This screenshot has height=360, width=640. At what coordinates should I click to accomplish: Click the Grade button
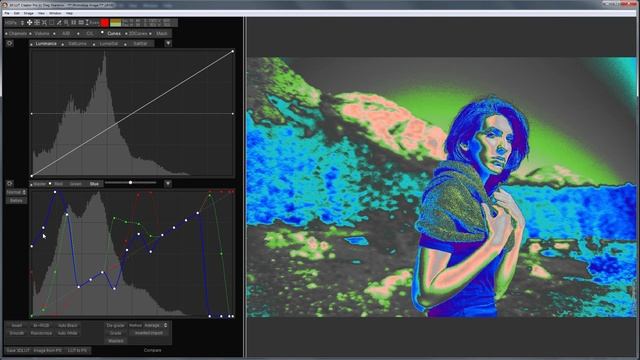116,333
